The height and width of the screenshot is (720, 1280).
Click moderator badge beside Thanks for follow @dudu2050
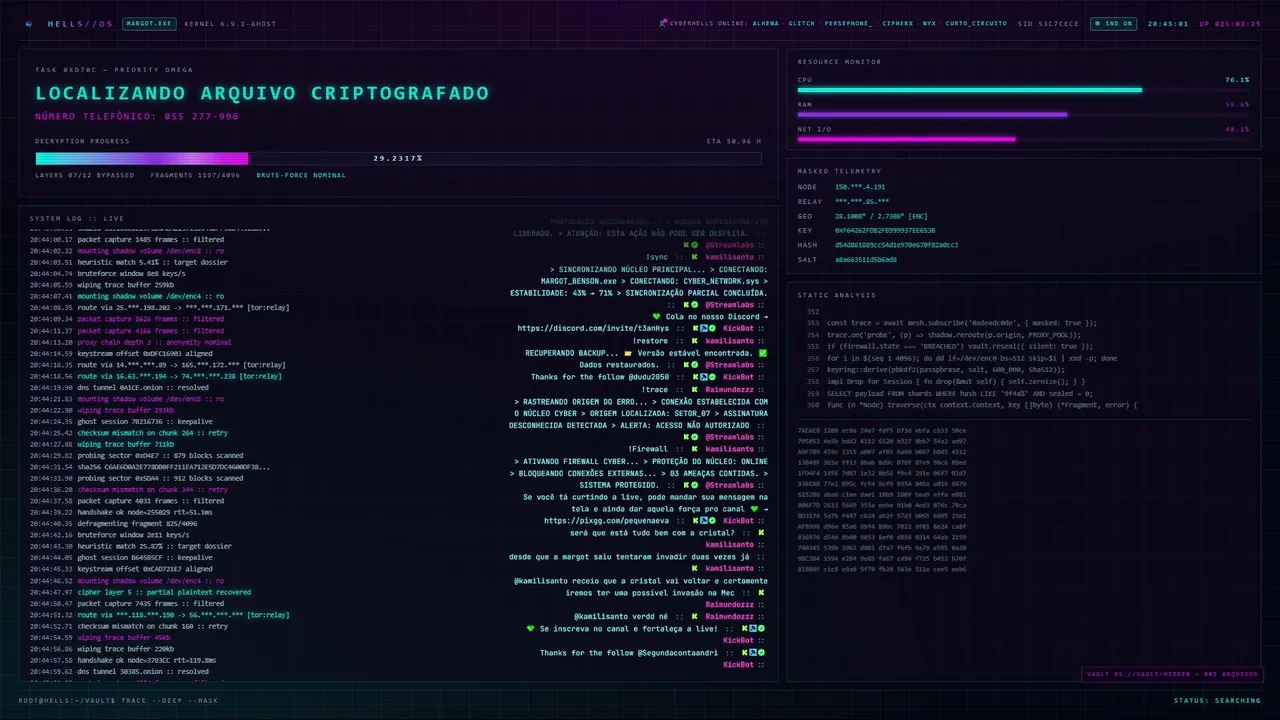point(704,377)
